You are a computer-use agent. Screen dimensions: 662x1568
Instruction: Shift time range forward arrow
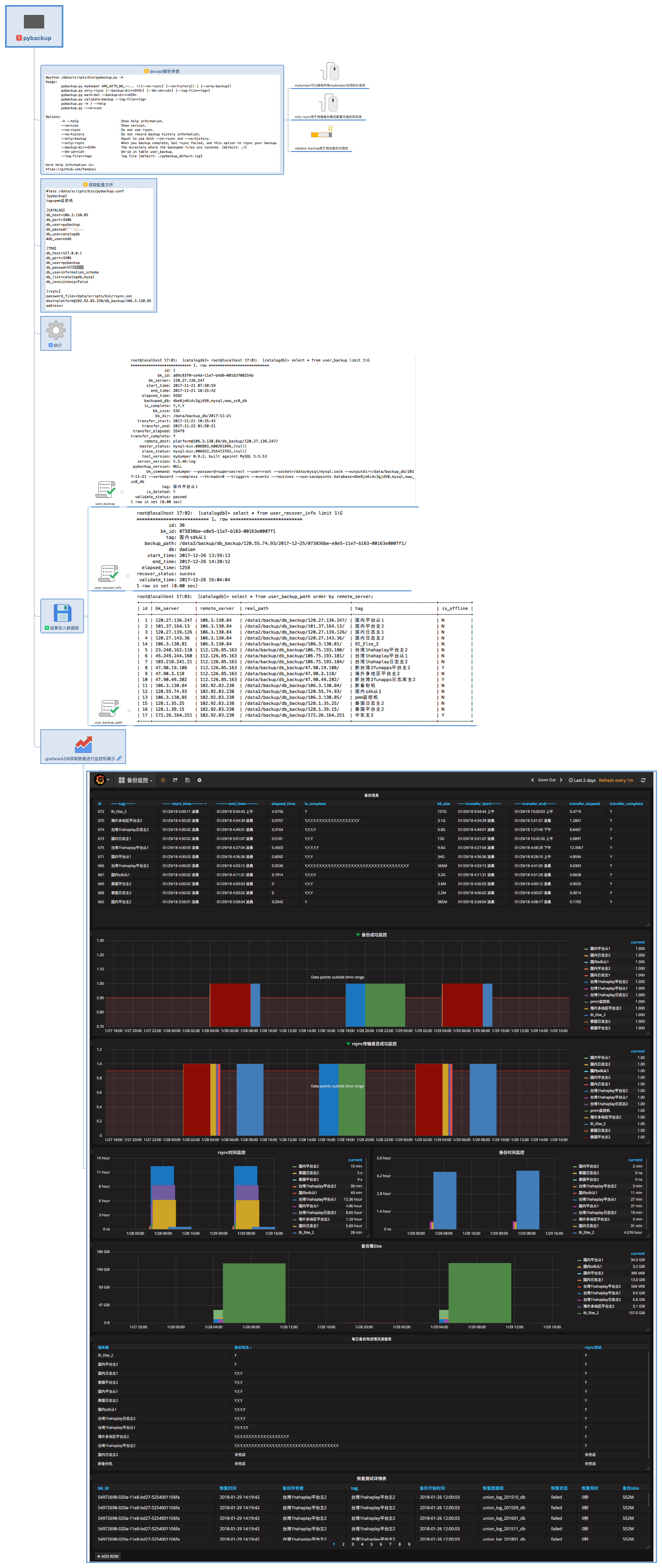coord(561,780)
